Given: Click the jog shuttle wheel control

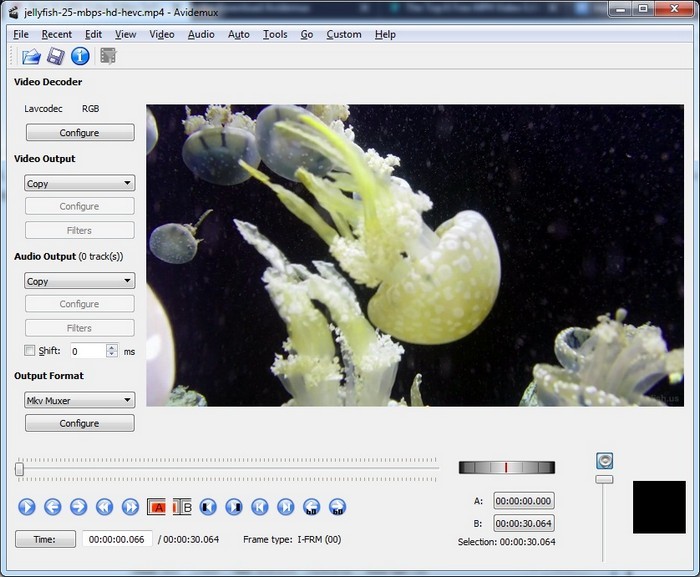Looking at the screenshot, I should 506,467.
